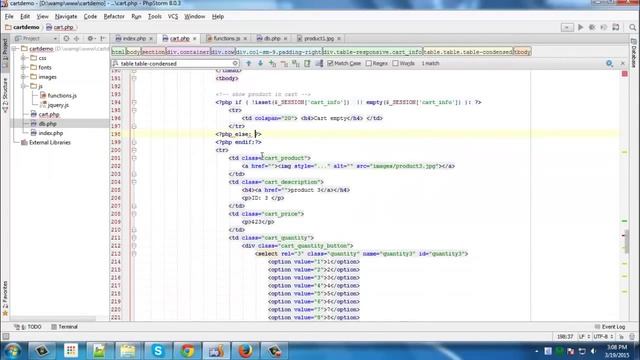Open the File menu
The image size is (640, 360).
[9, 16]
